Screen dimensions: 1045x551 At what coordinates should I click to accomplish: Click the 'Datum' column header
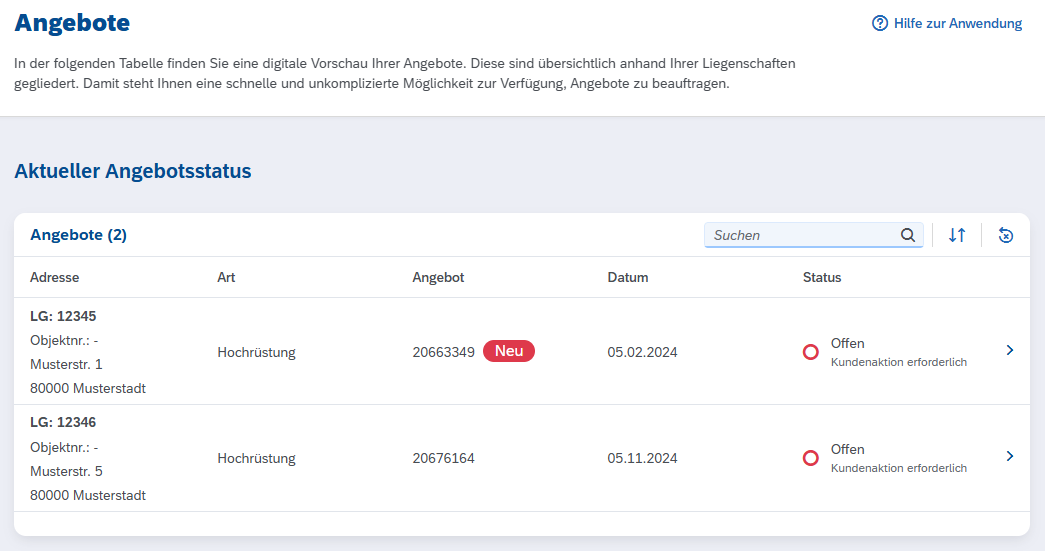(x=628, y=277)
